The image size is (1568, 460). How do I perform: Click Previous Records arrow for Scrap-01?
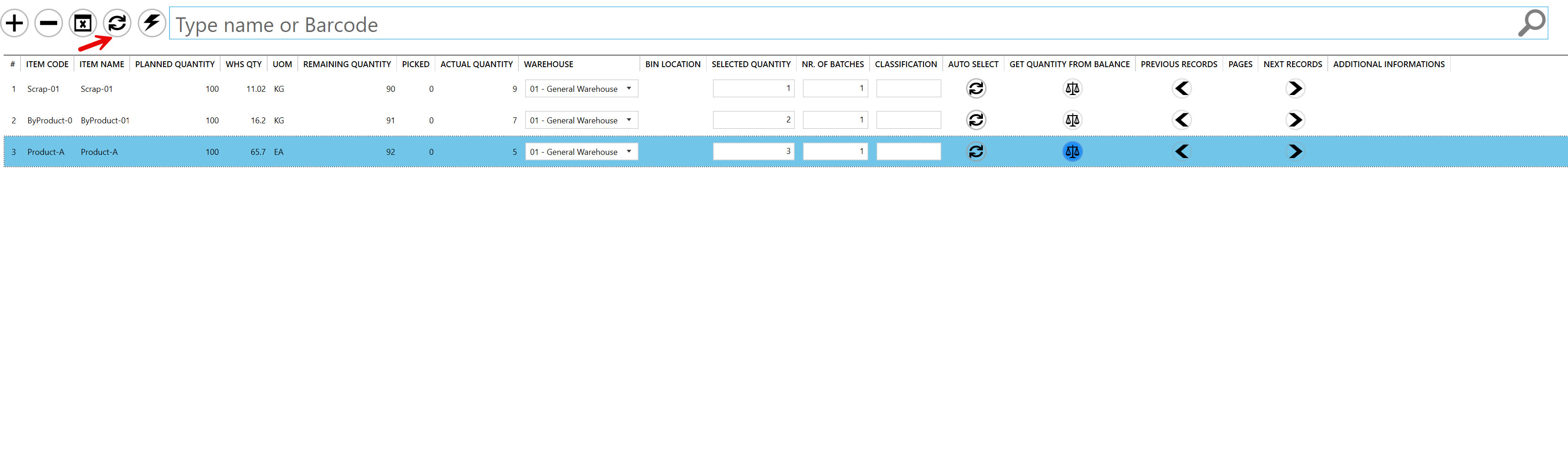click(x=1181, y=88)
